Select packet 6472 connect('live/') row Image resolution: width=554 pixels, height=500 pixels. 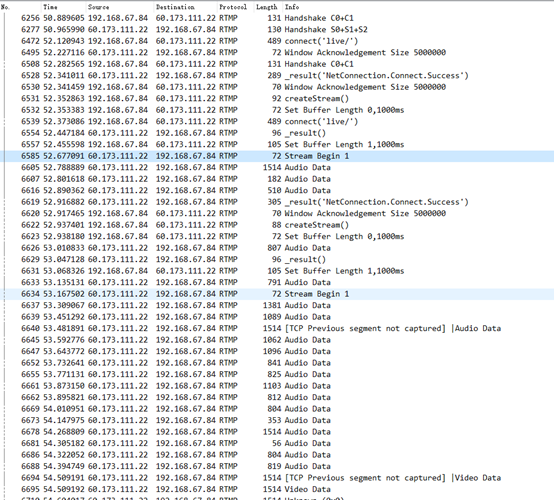coord(277,41)
